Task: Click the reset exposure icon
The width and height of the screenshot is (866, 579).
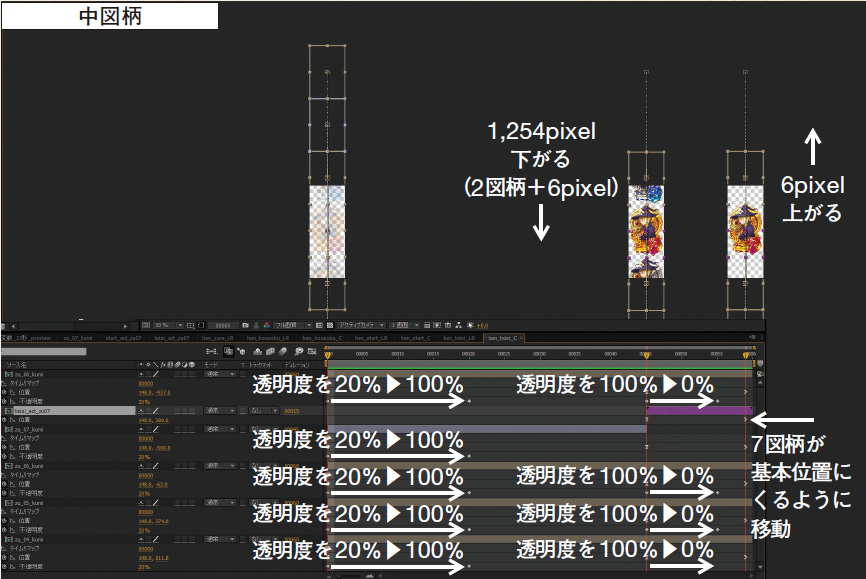Action: [470, 325]
